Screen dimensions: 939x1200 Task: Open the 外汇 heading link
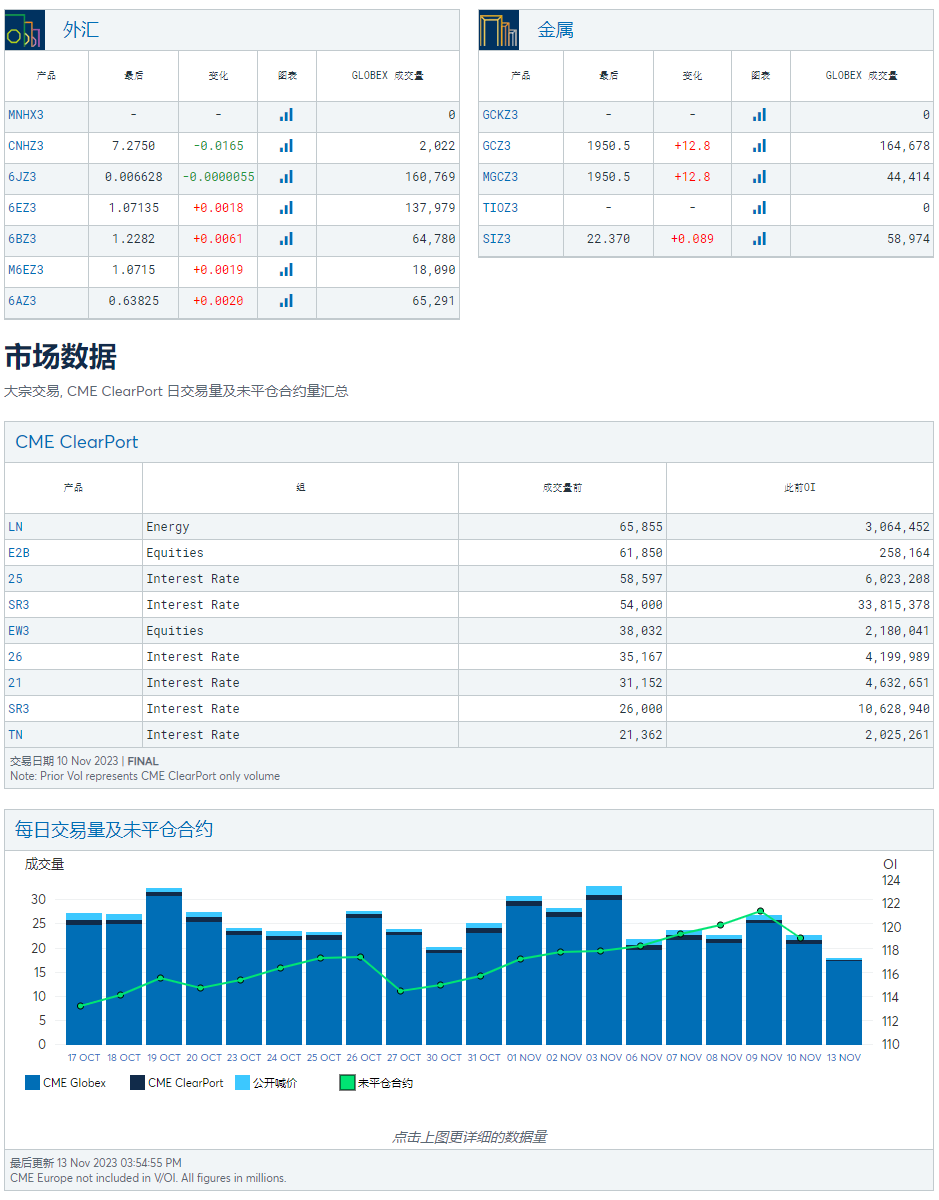pyautogui.click(x=81, y=30)
